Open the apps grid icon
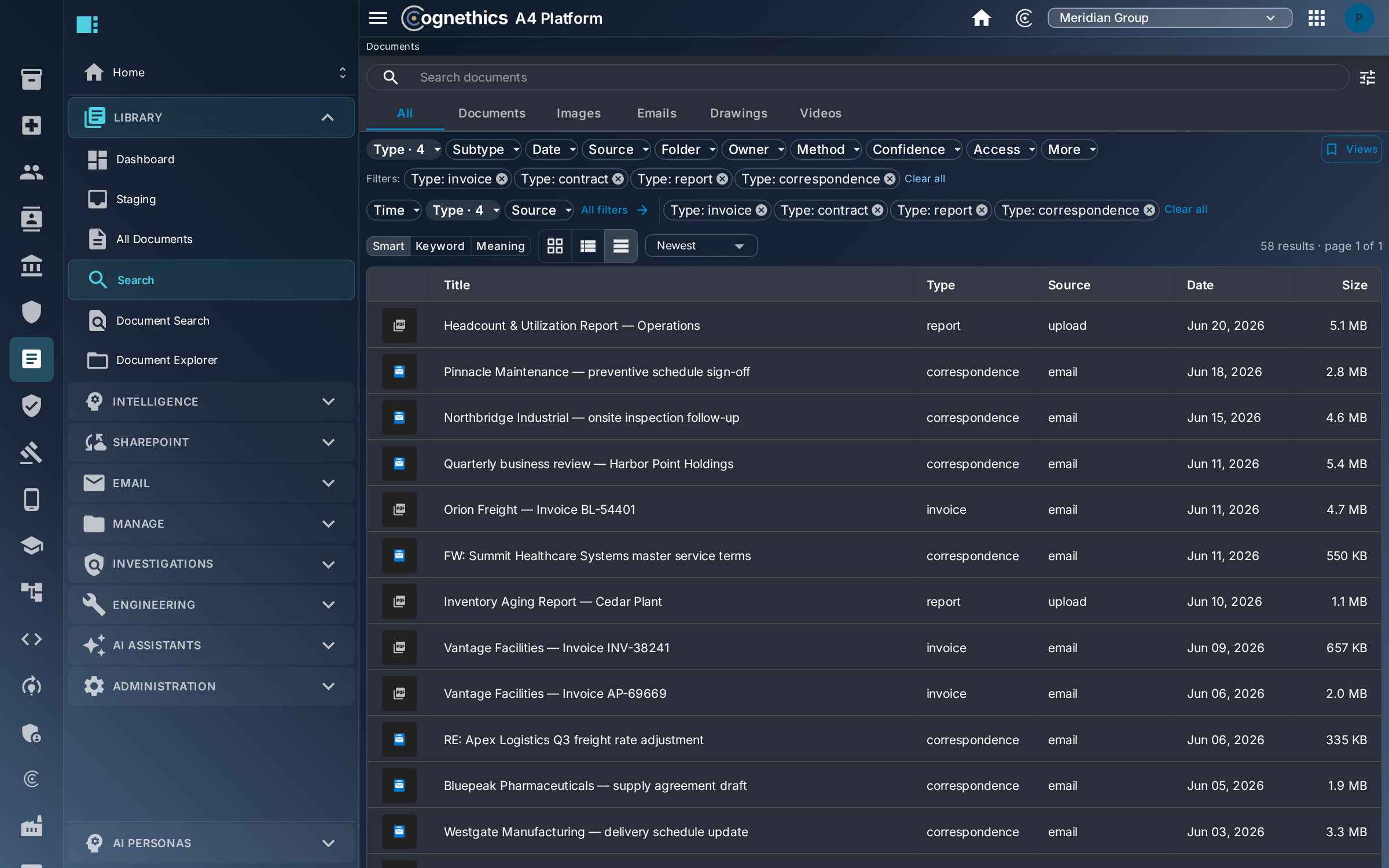Viewport: 1389px width, 868px height. click(x=1316, y=18)
